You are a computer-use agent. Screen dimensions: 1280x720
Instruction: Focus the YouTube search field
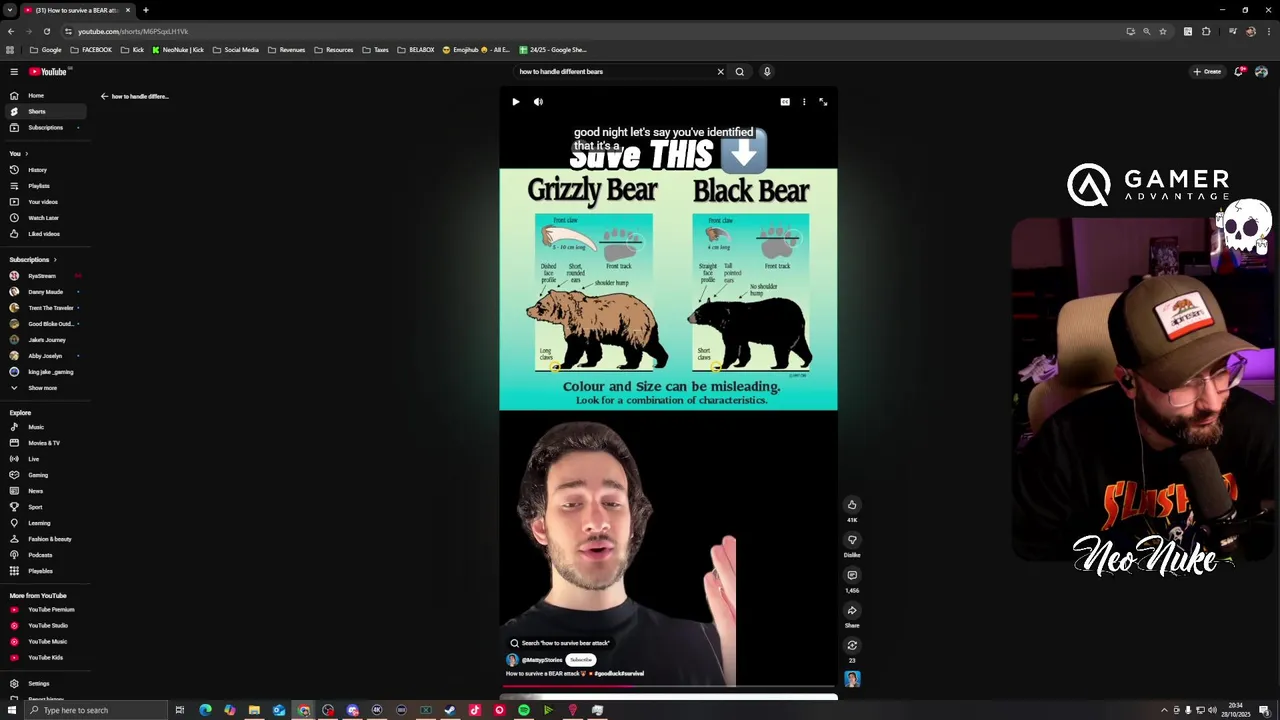point(614,72)
